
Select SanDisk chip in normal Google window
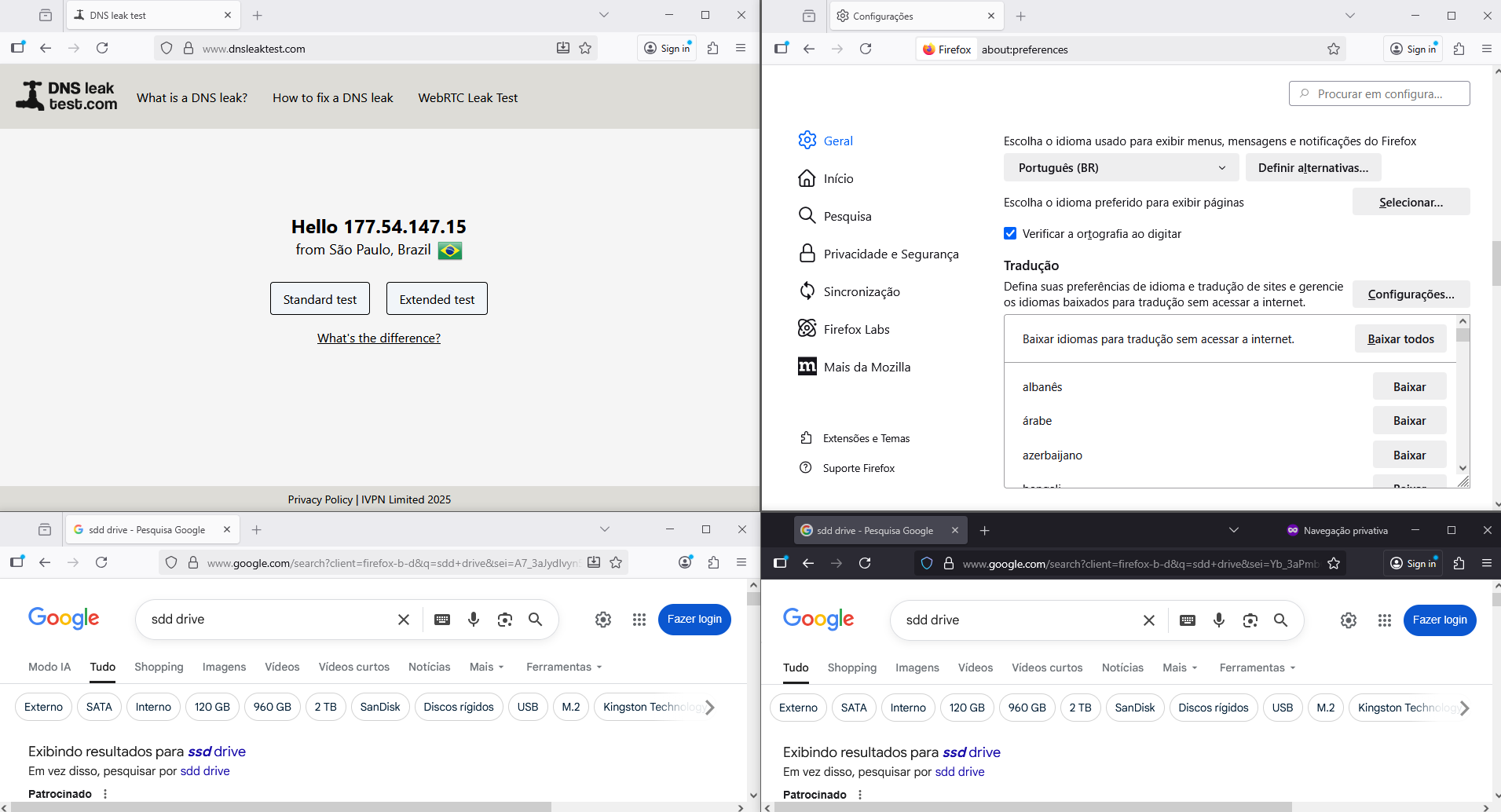pyautogui.click(x=380, y=708)
